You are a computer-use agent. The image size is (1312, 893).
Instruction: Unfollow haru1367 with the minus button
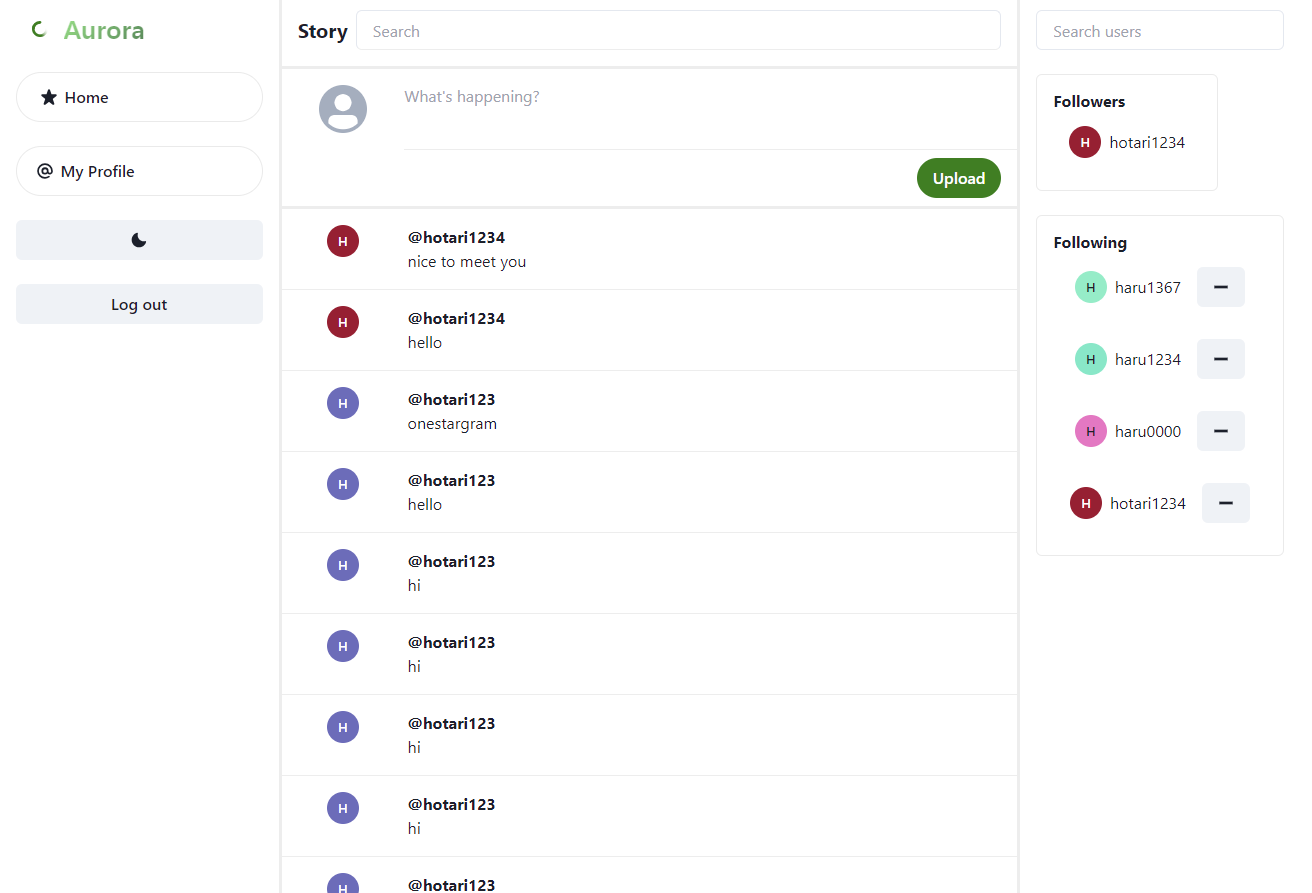pyautogui.click(x=1221, y=287)
